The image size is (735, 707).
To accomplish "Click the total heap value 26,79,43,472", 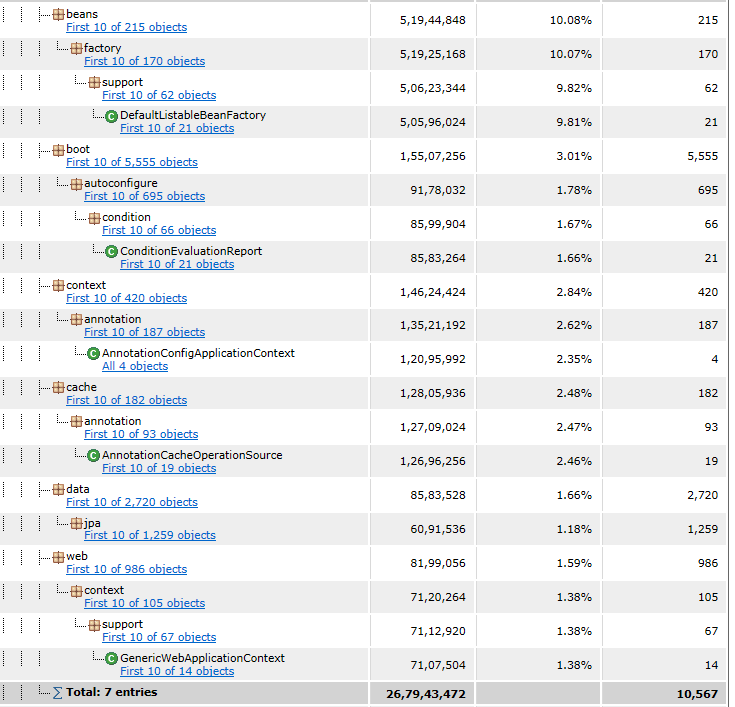I will click(x=426, y=694).
